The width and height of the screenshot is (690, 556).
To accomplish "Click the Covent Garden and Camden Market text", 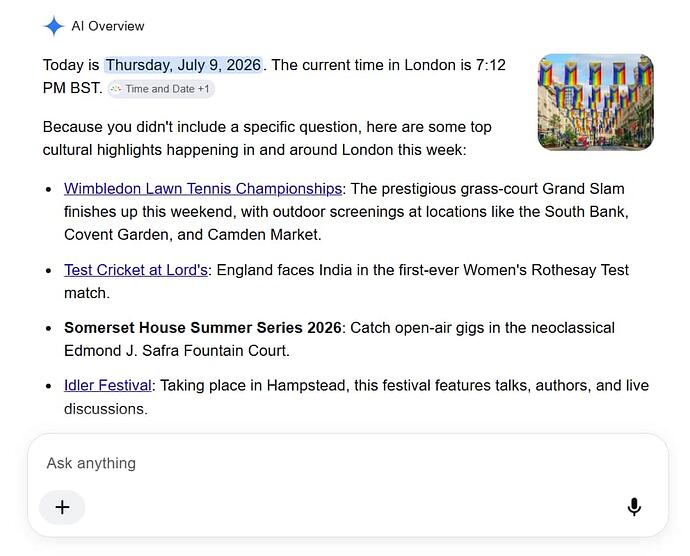I will 193,235.
